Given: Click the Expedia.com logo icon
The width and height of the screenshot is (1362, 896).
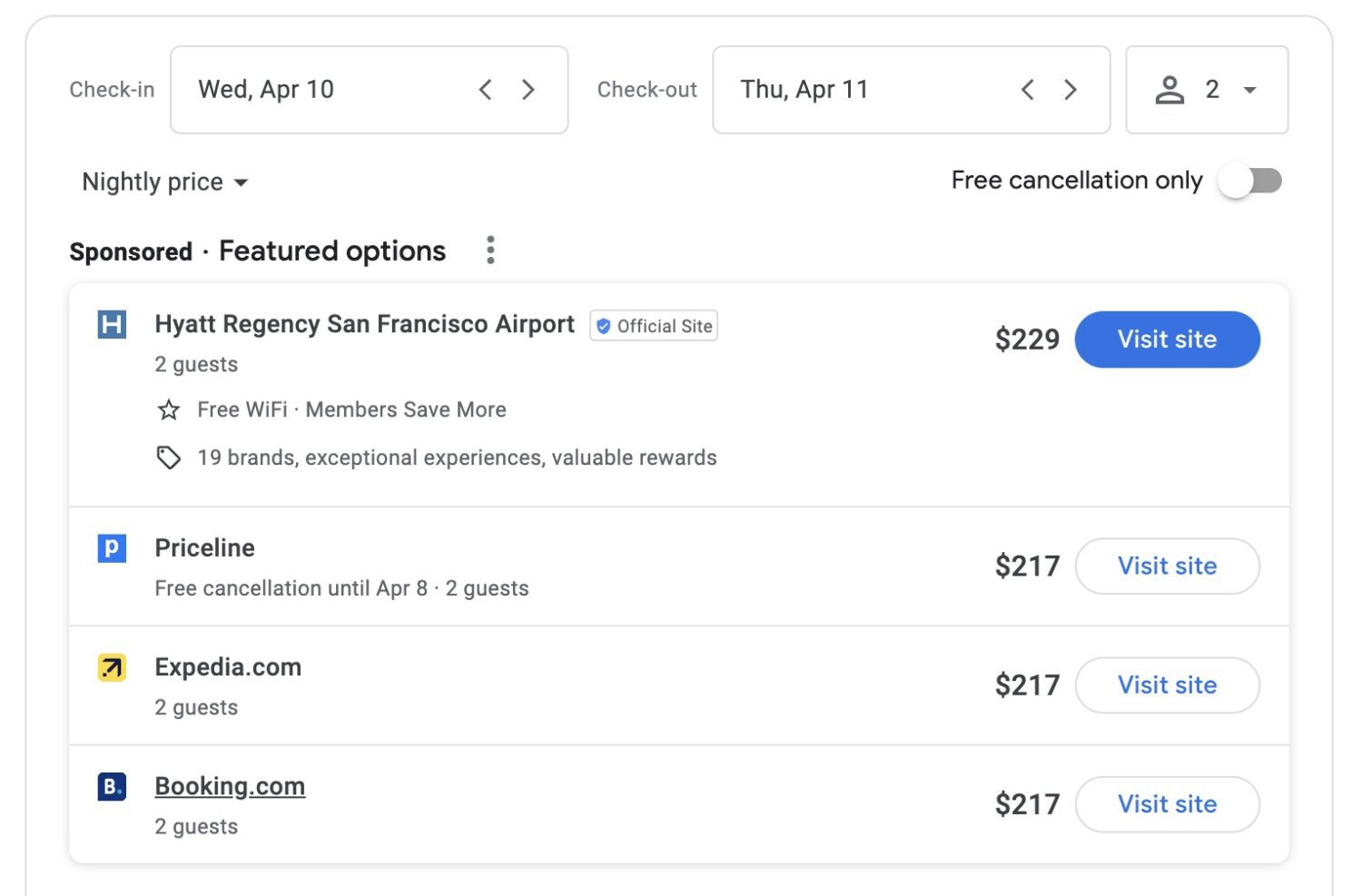Looking at the screenshot, I should (x=111, y=668).
